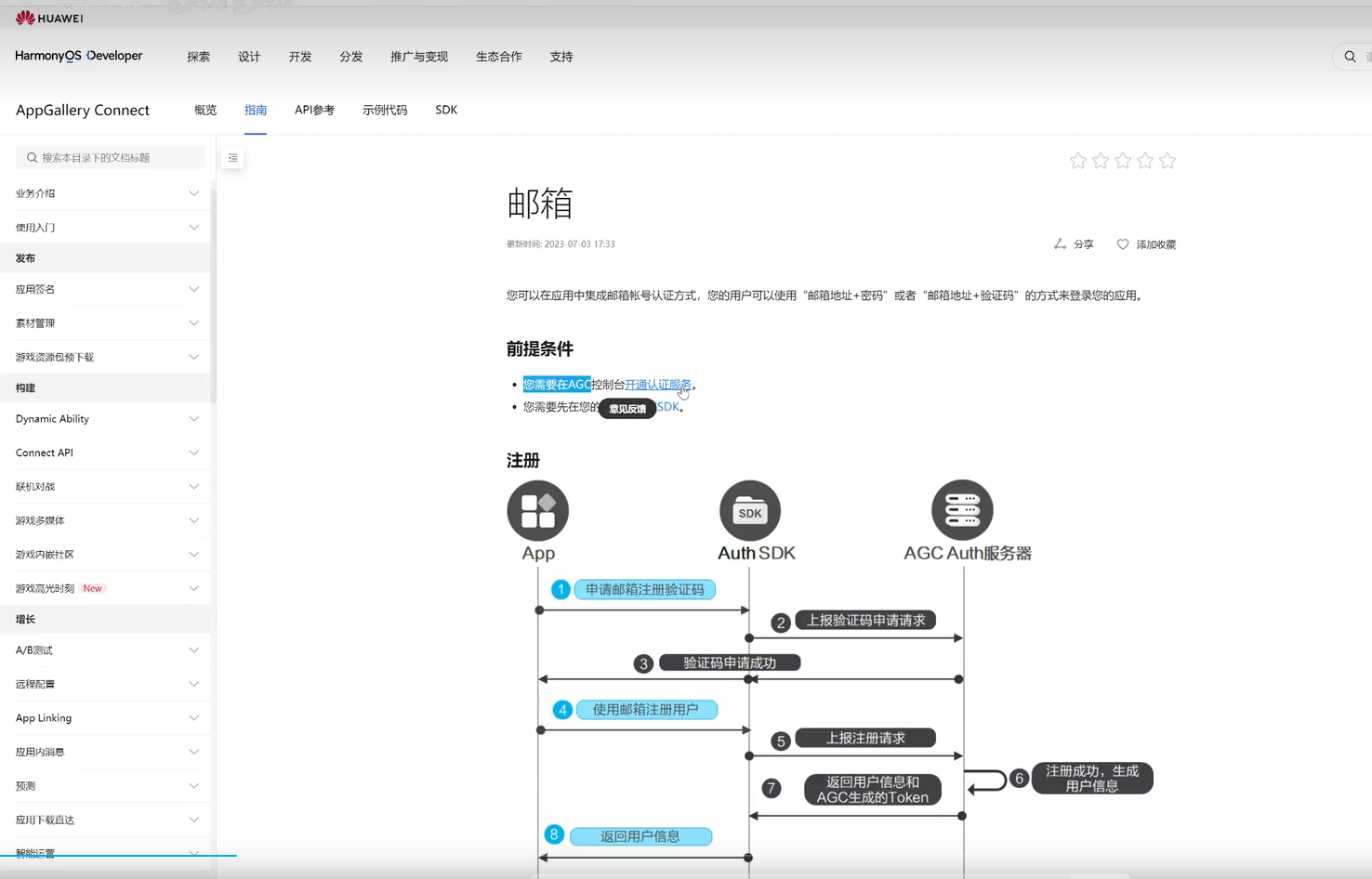Switch to 示例代码 tab

pos(385,110)
